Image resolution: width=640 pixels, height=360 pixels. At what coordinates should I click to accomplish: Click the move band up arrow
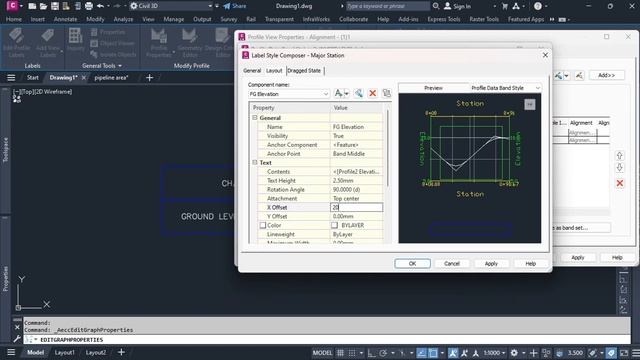click(620, 156)
